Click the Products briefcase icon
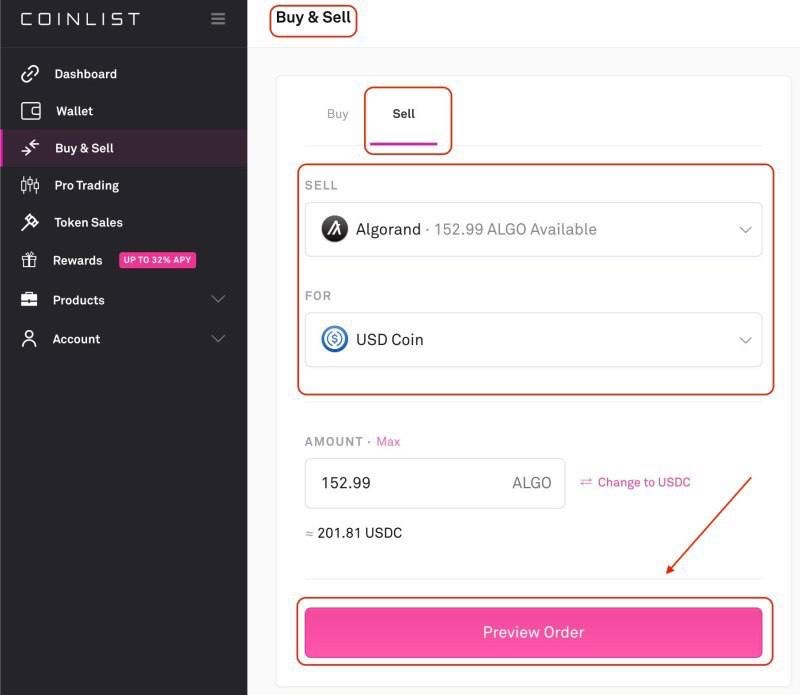800x695 pixels. [30, 300]
